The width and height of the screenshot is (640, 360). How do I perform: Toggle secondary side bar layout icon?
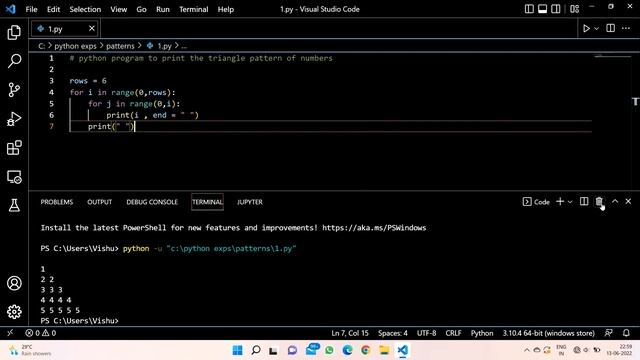(556, 9)
